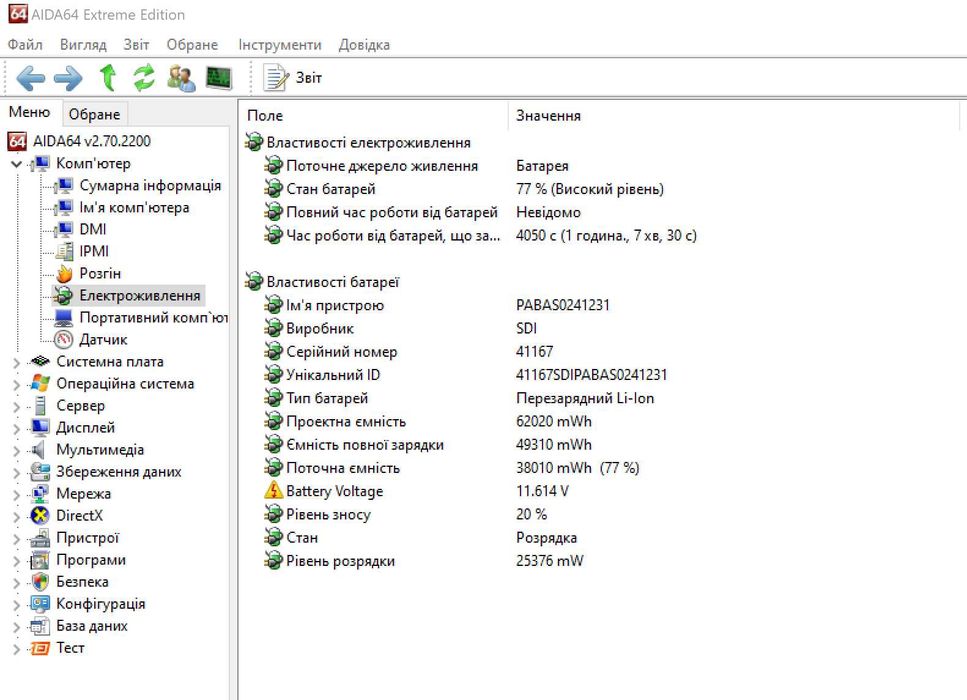Click the Конфігурація icon

click(x=40, y=604)
